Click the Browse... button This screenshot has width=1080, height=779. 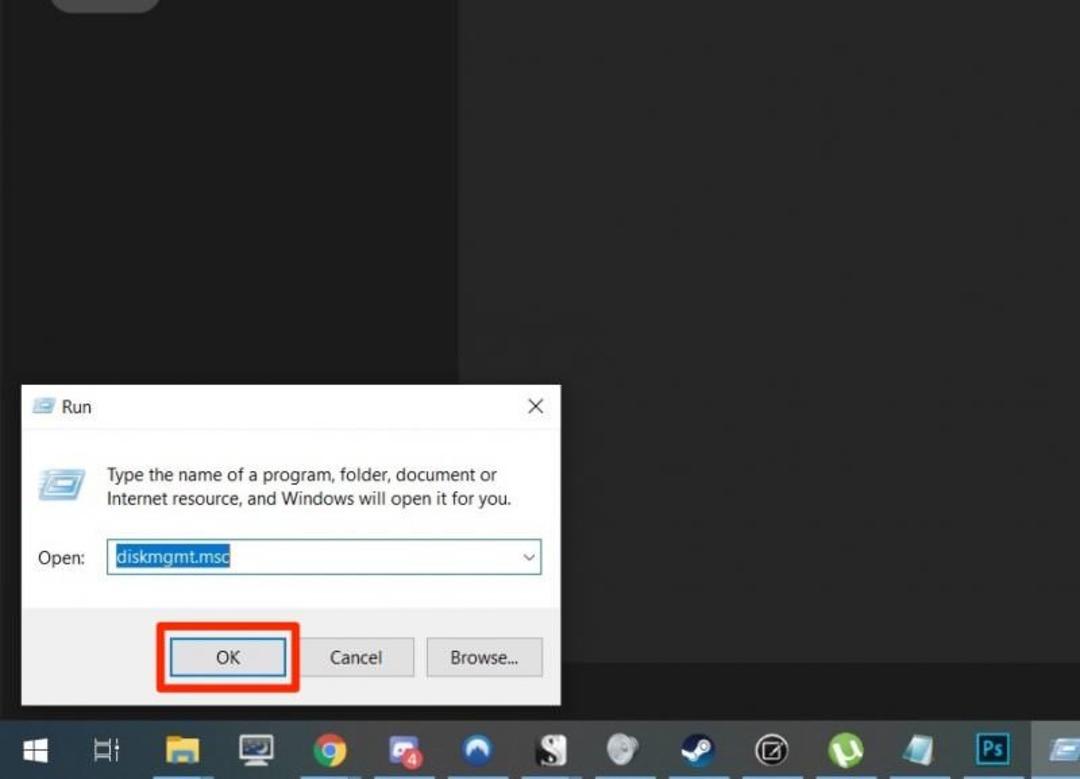click(x=484, y=657)
